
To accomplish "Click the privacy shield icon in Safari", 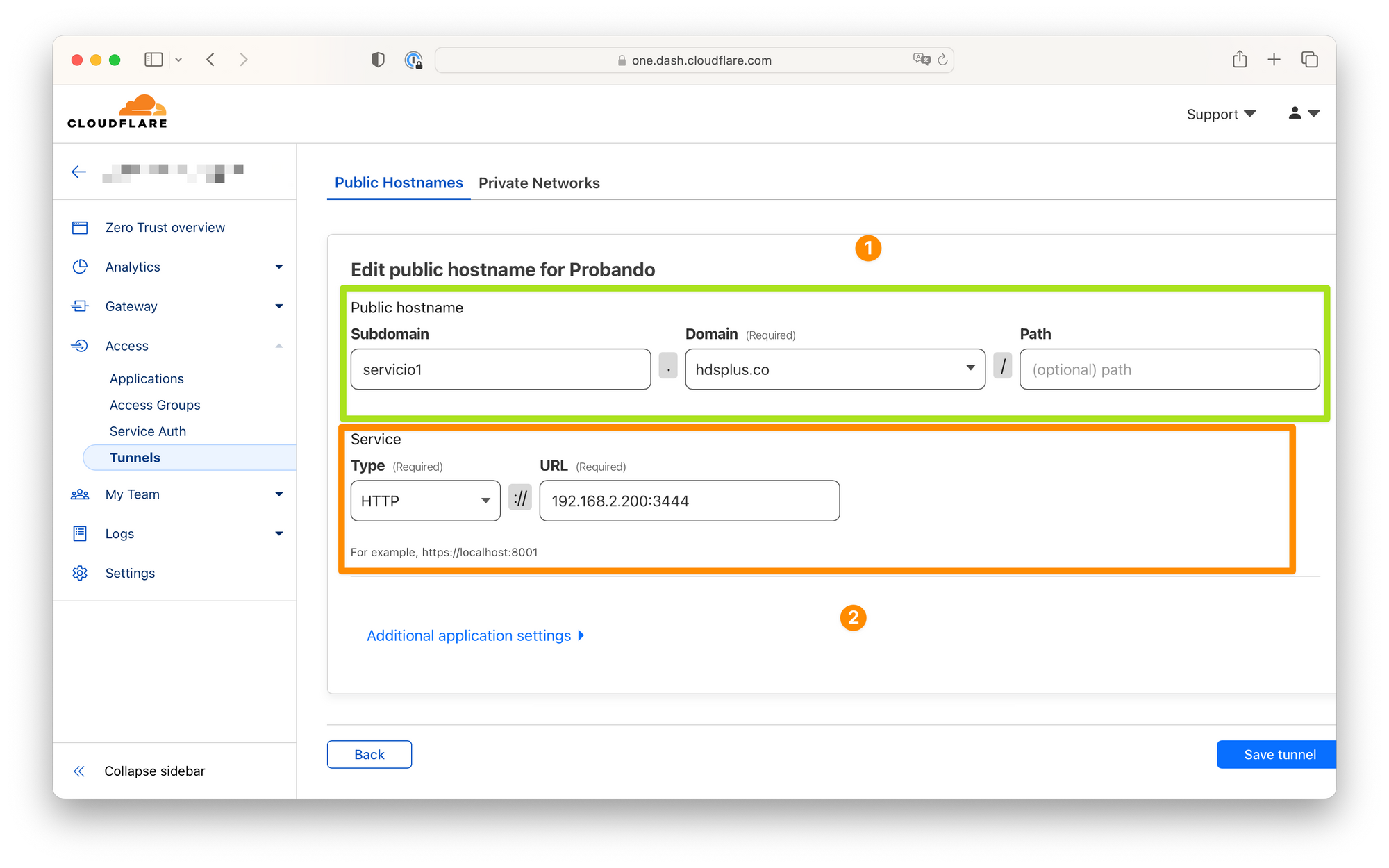I will [378, 60].
